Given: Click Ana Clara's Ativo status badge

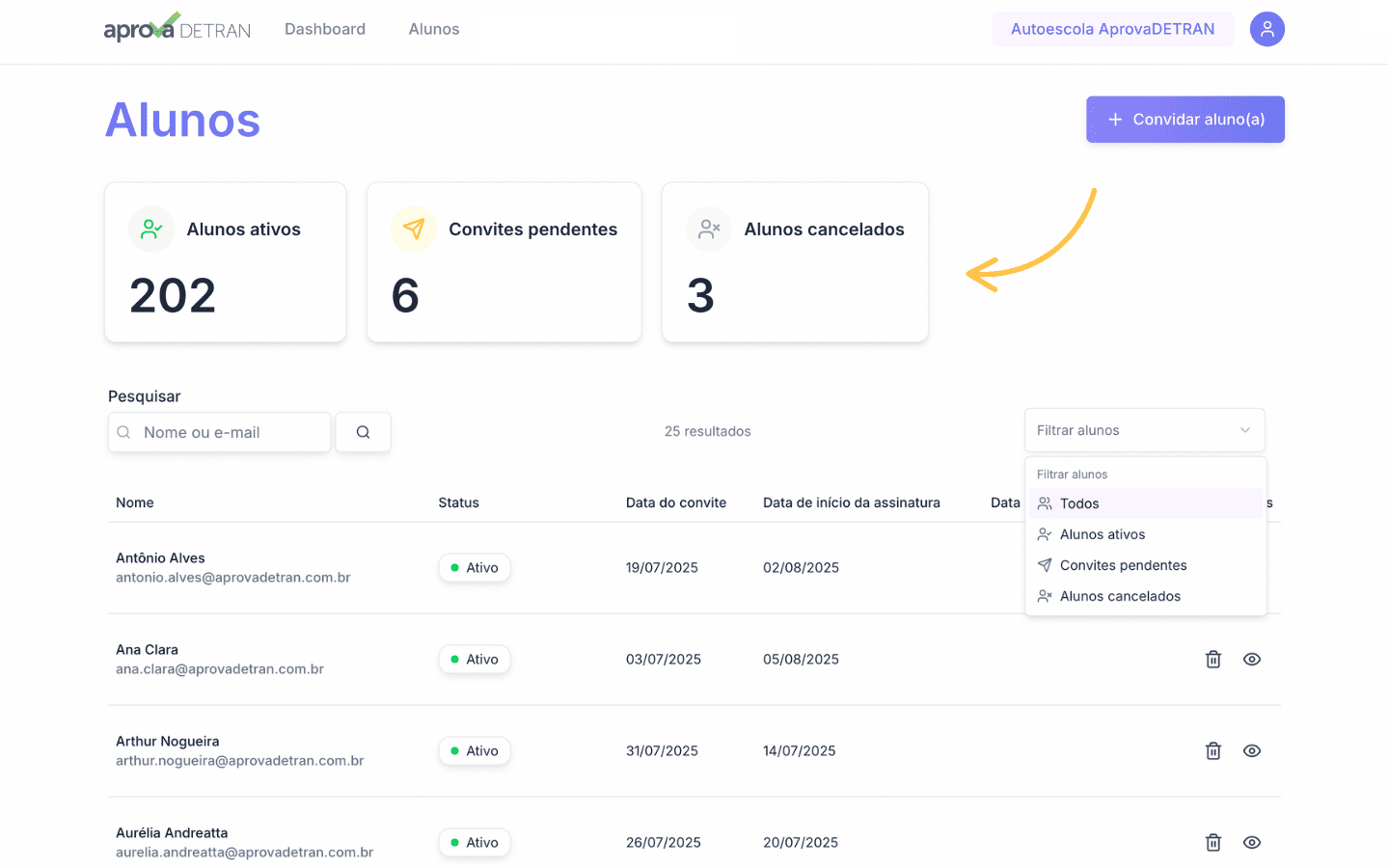Looking at the screenshot, I should click(x=475, y=660).
